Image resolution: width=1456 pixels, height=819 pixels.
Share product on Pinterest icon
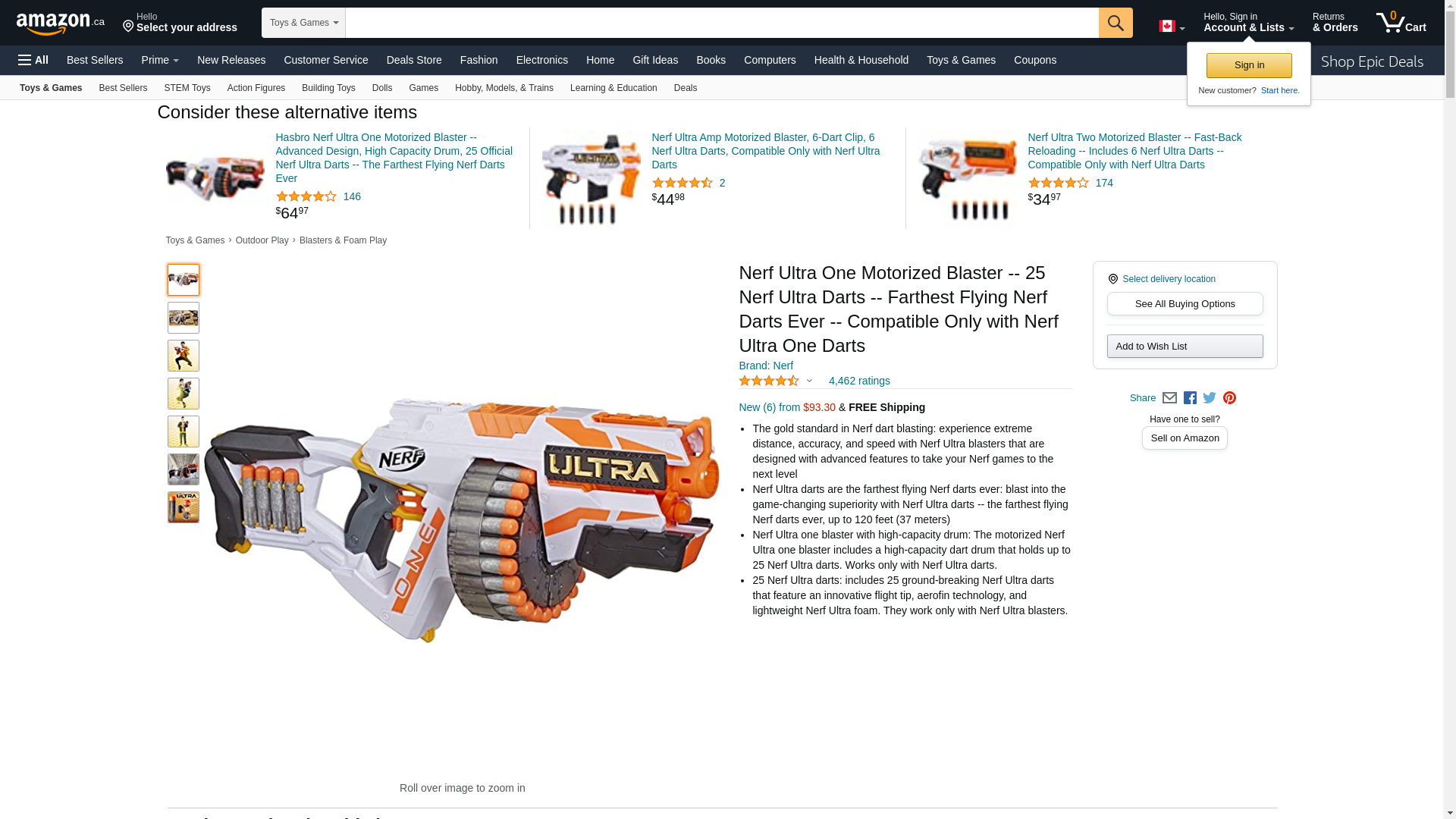tap(1229, 398)
